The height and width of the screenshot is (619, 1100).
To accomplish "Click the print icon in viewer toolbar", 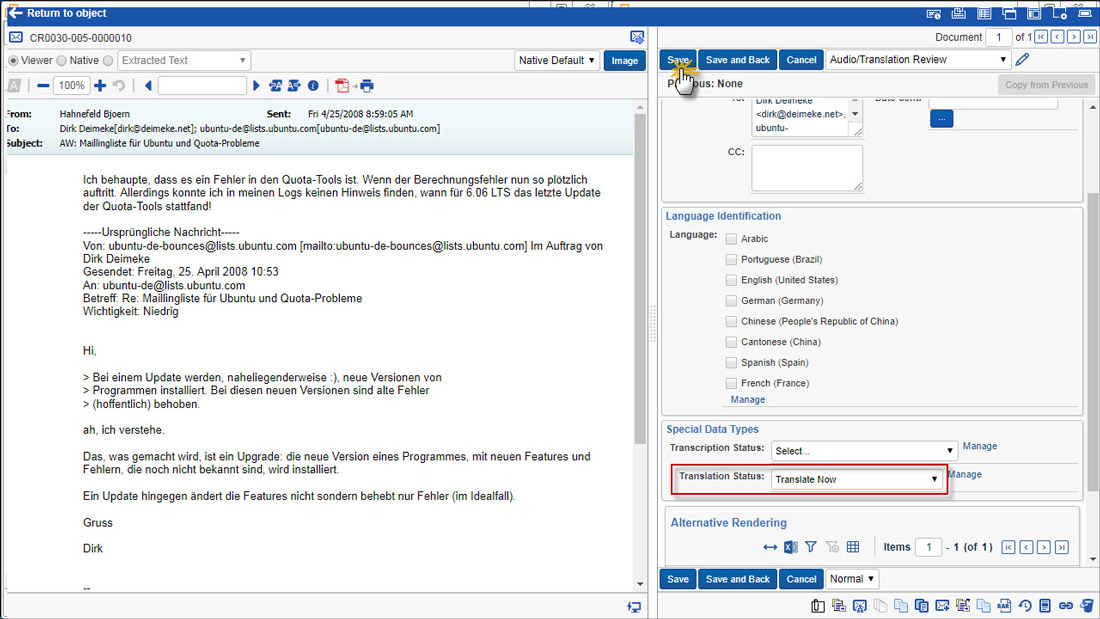I will [366, 86].
